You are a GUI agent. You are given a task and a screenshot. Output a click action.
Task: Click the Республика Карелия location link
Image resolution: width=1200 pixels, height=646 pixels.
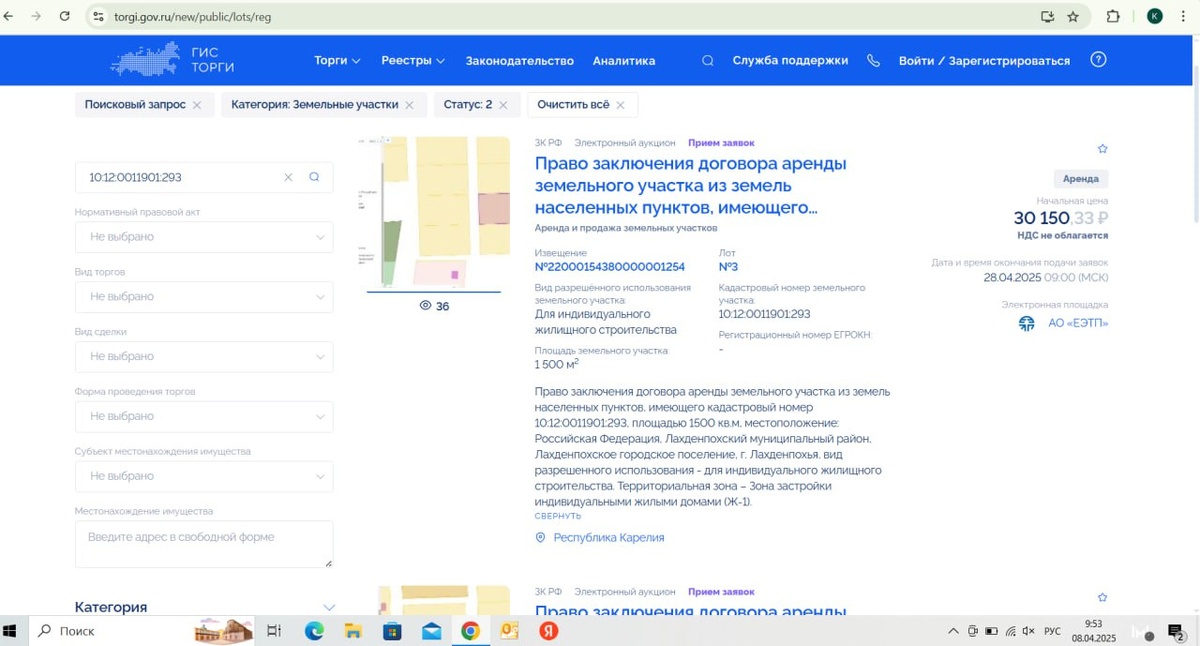(x=608, y=538)
